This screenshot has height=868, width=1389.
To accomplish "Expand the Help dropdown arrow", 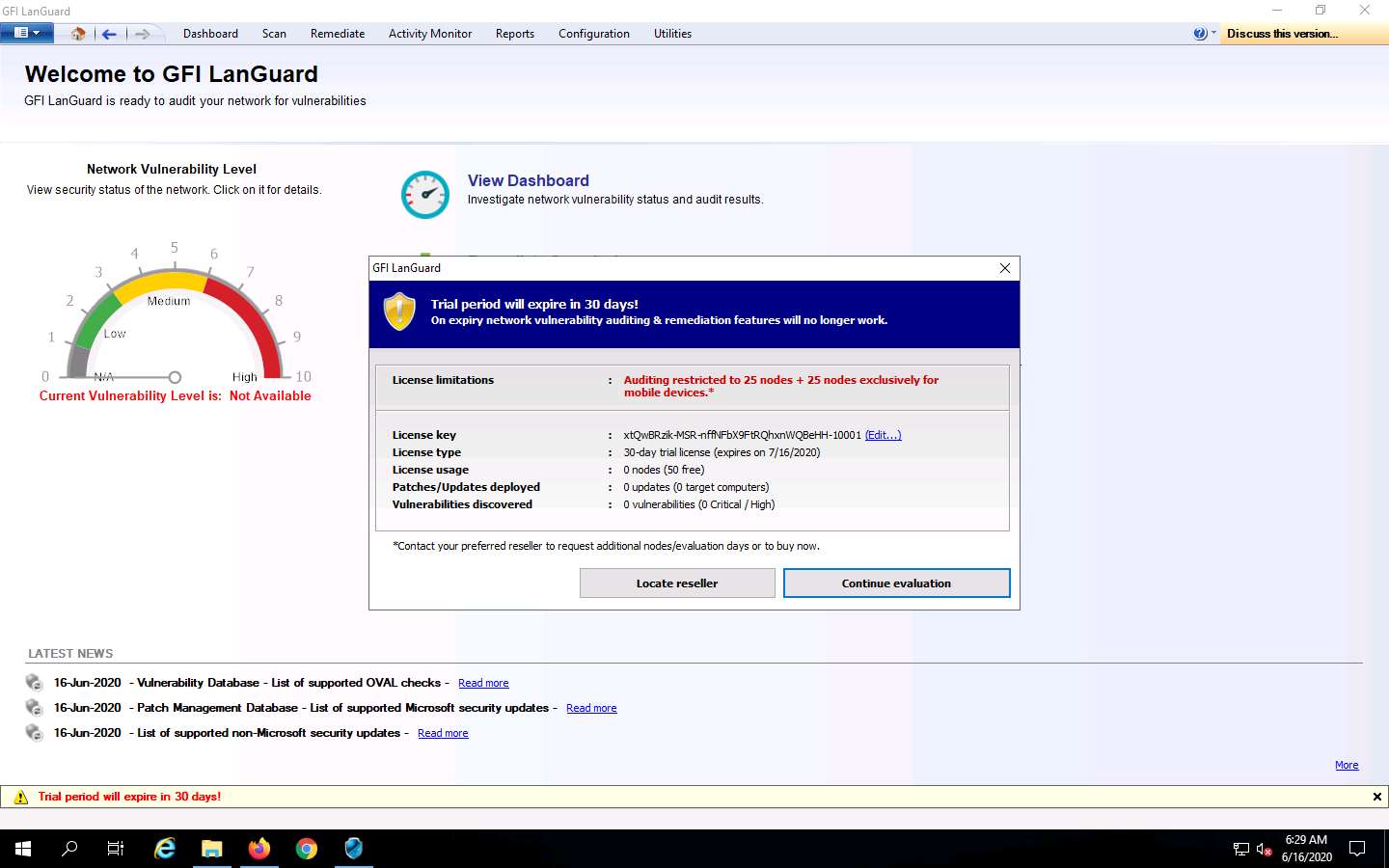I will pyautogui.click(x=1213, y=34).
